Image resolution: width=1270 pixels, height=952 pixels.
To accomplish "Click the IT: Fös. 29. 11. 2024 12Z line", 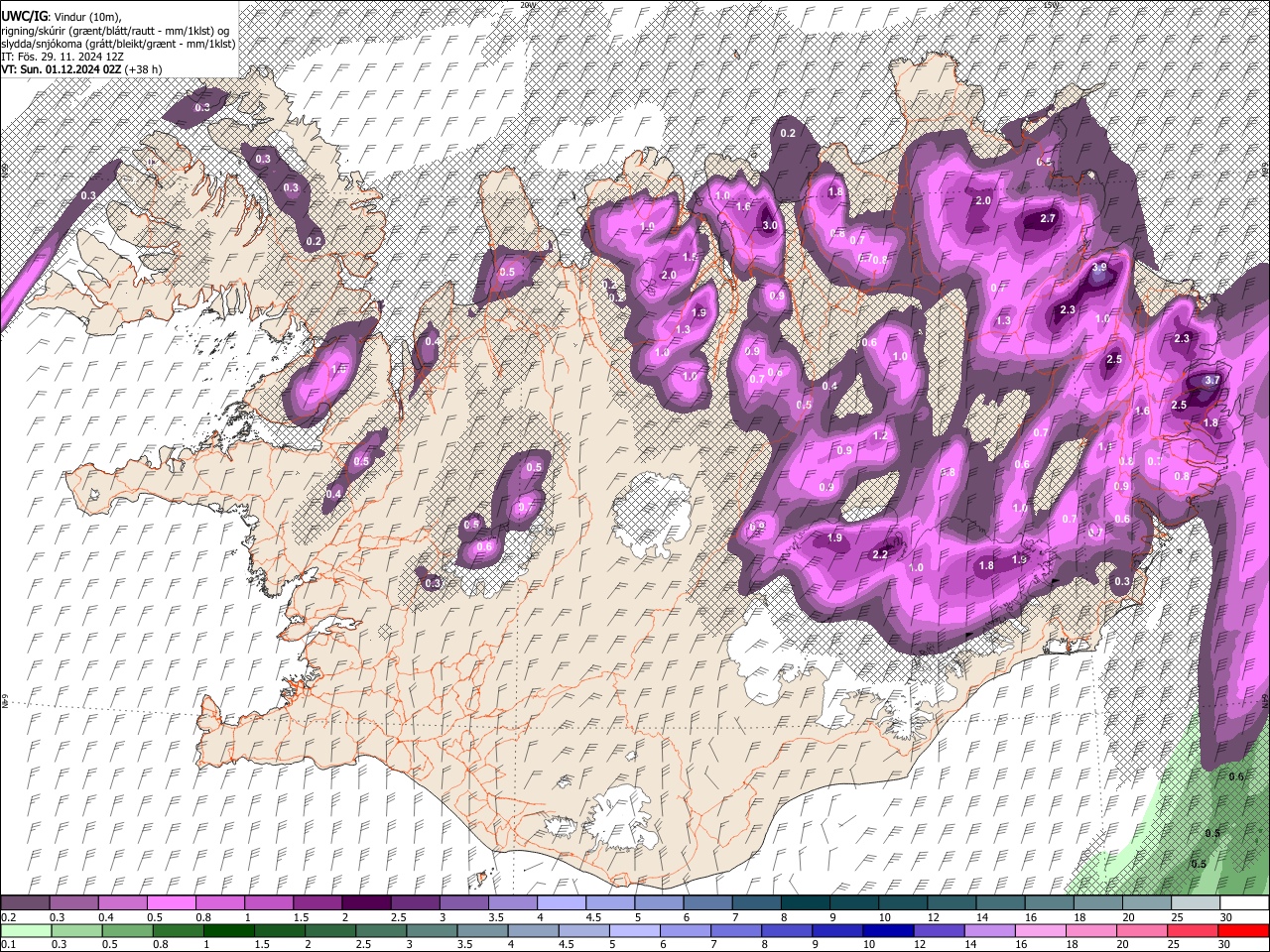I will coord(63,57).
